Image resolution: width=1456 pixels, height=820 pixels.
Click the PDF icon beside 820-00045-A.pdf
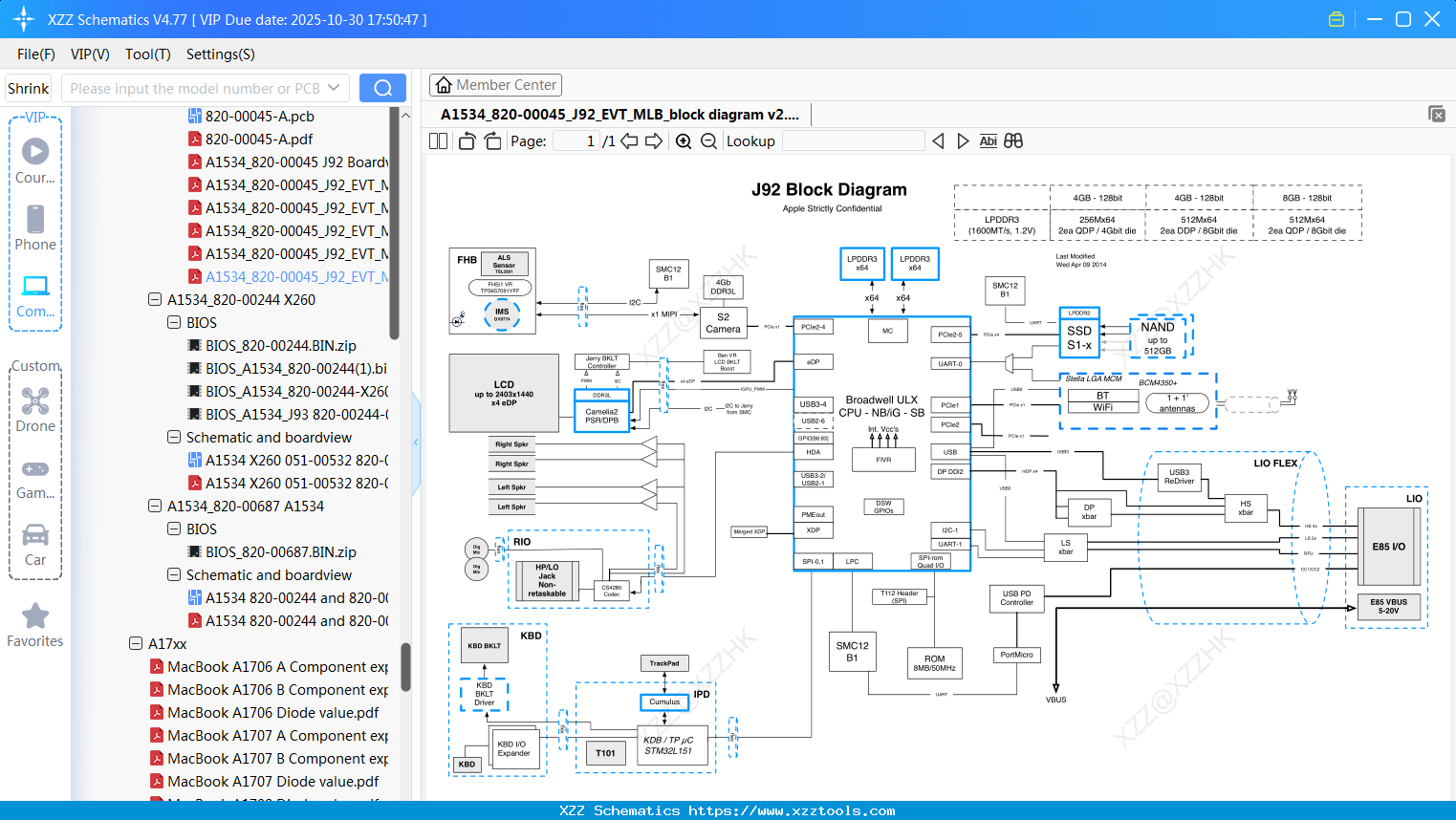tap(195, 140)
